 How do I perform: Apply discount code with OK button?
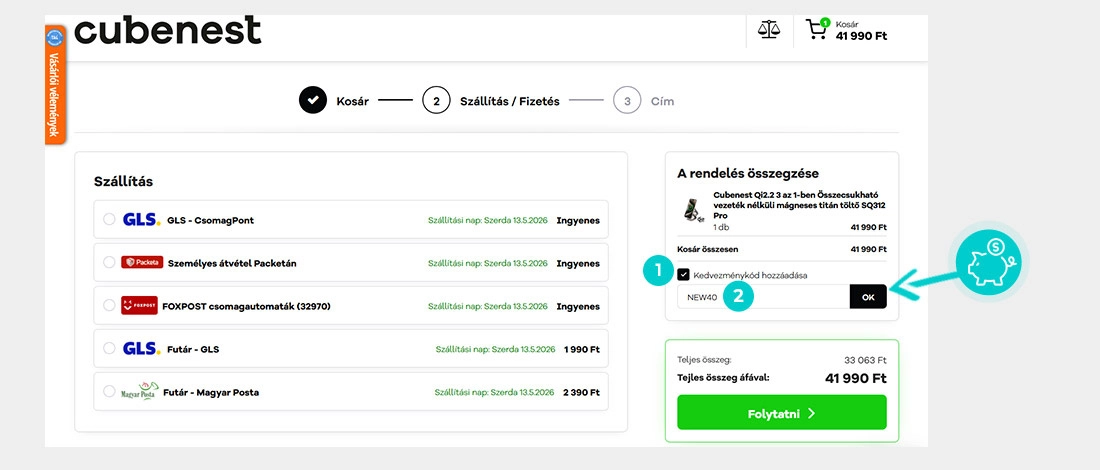click(868, 297)
